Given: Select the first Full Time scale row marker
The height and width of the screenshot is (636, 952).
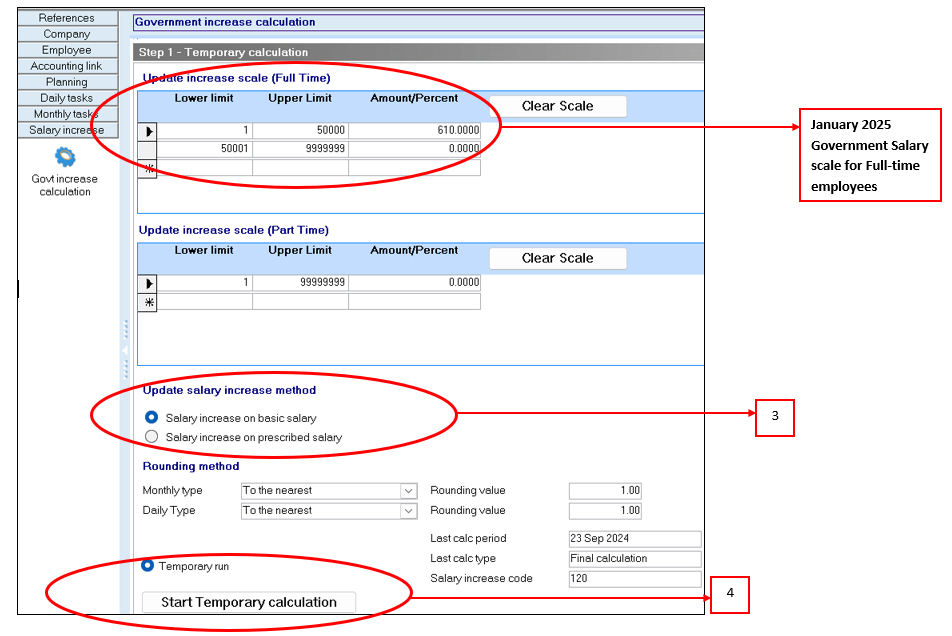Looking at the screenshot, I should [147, 131].
